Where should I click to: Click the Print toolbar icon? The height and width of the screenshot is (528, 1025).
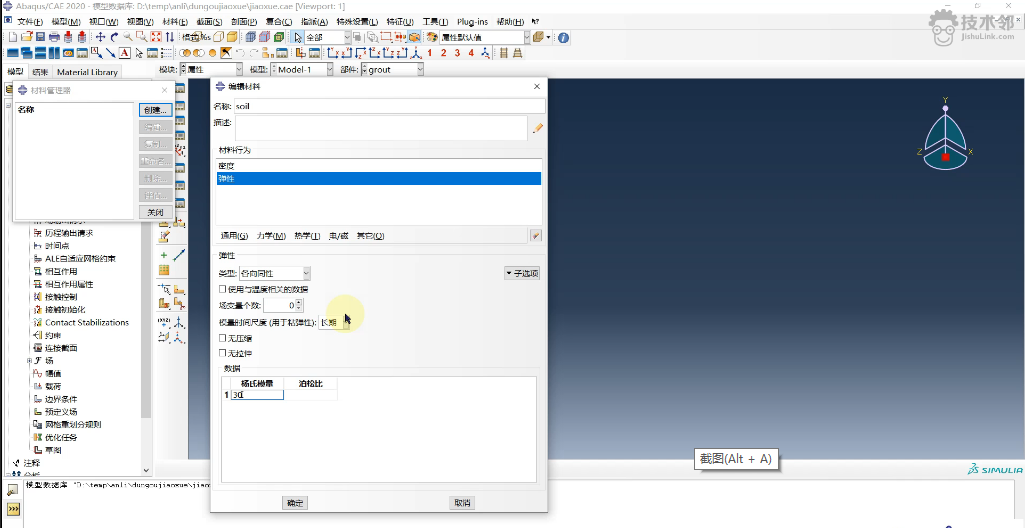(x=54, y=37)
